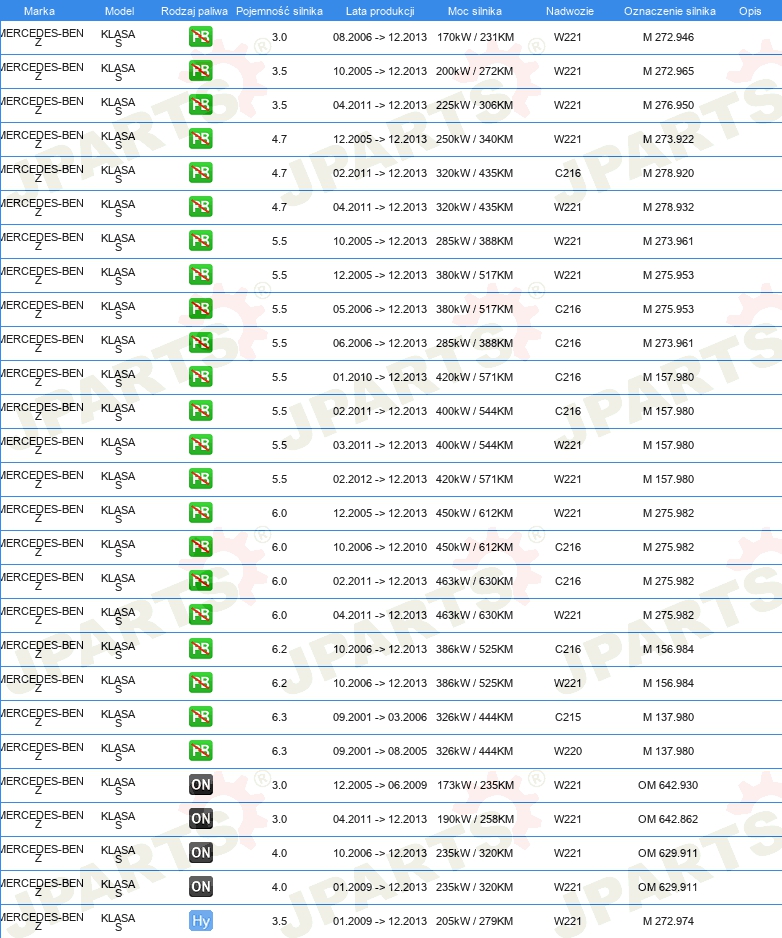Image resolution: width=782 pixels, height=938 pixels.
Task: Select engine code M 278.932
Action: (x=668, y=208)
